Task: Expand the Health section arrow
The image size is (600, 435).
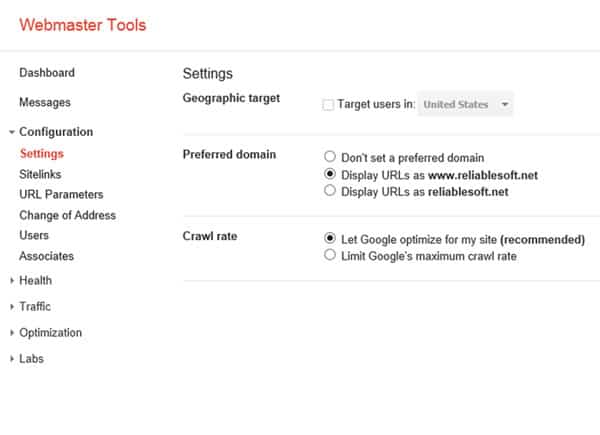Action: click(11, 281)
